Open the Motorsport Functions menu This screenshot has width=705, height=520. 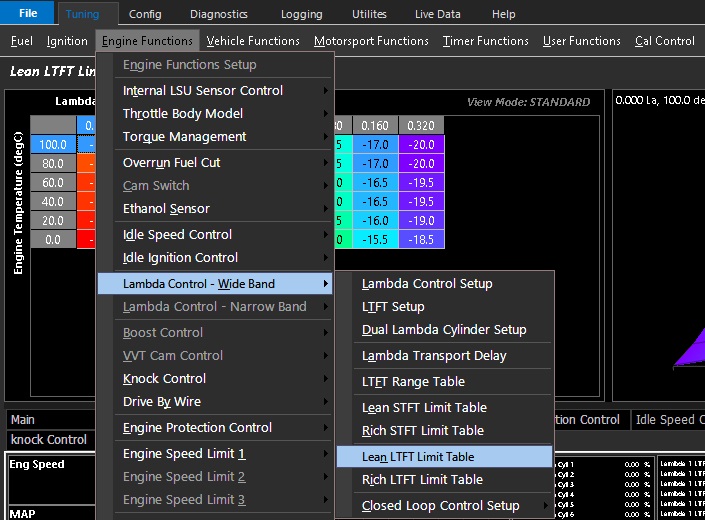[x=371, y=41]
